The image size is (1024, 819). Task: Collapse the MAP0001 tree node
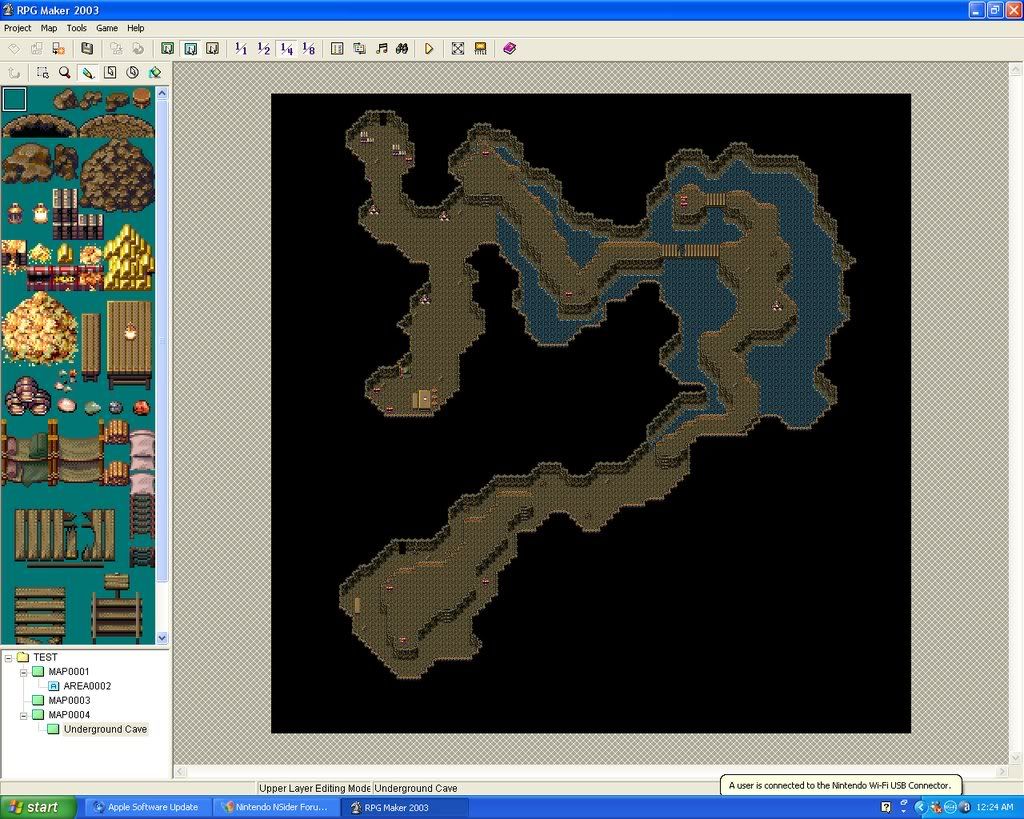pyautogui.click(x=23, y=672)
